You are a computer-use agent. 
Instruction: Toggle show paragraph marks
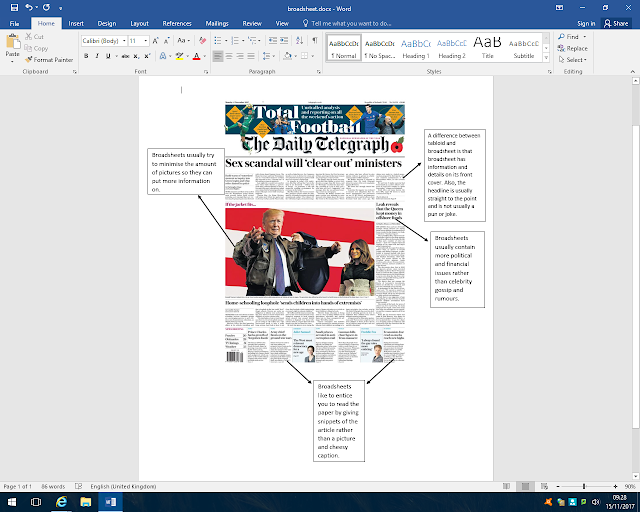(315, 40)
